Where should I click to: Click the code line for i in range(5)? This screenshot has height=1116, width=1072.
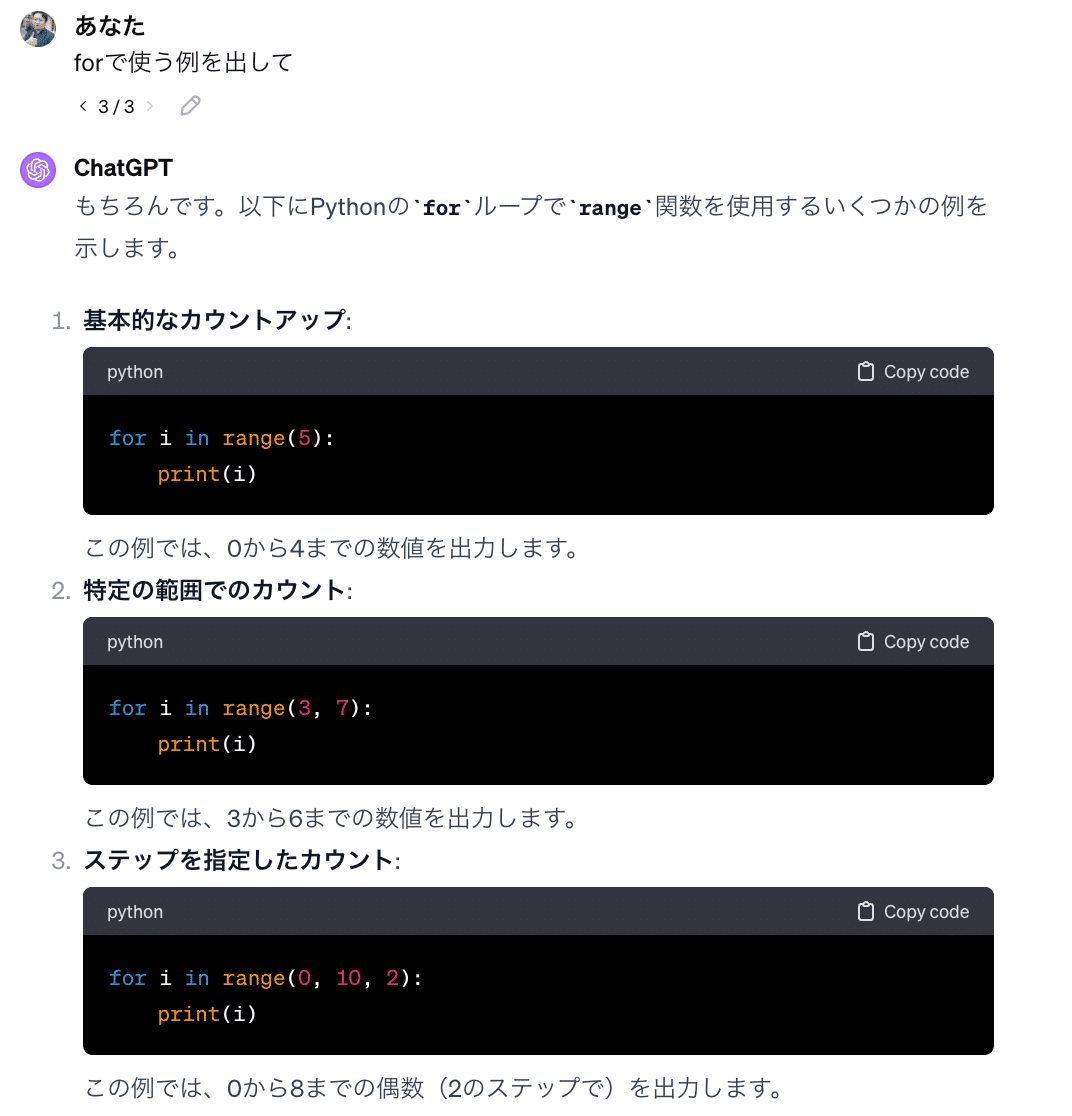(x=220, y=438)
